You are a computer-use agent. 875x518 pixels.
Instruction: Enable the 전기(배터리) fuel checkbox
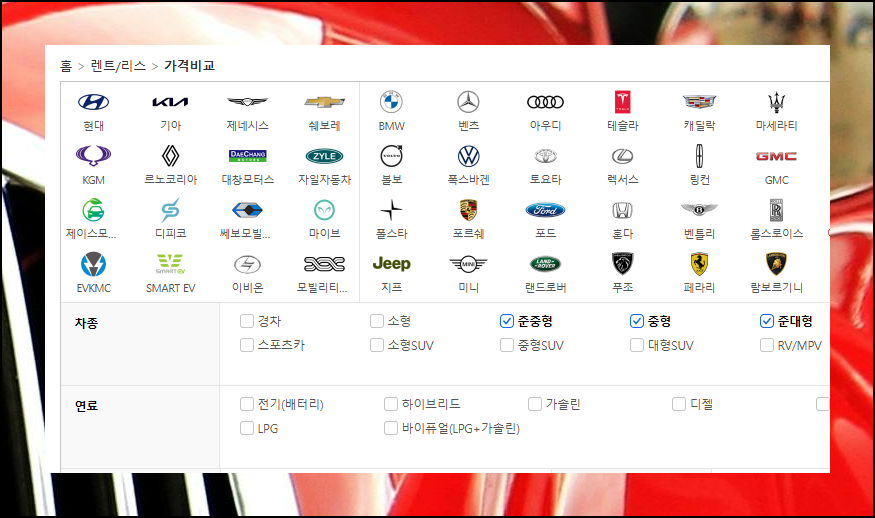[247, 404]
